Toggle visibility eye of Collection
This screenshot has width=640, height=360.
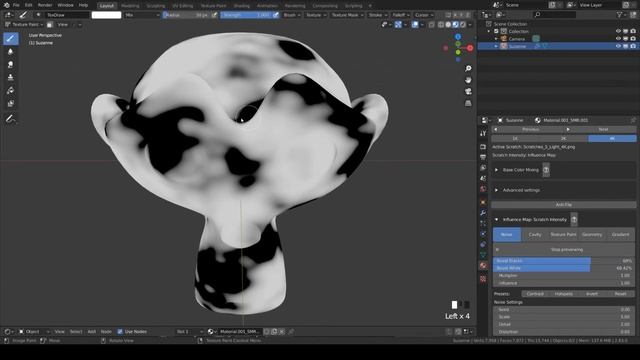(618, 31)
